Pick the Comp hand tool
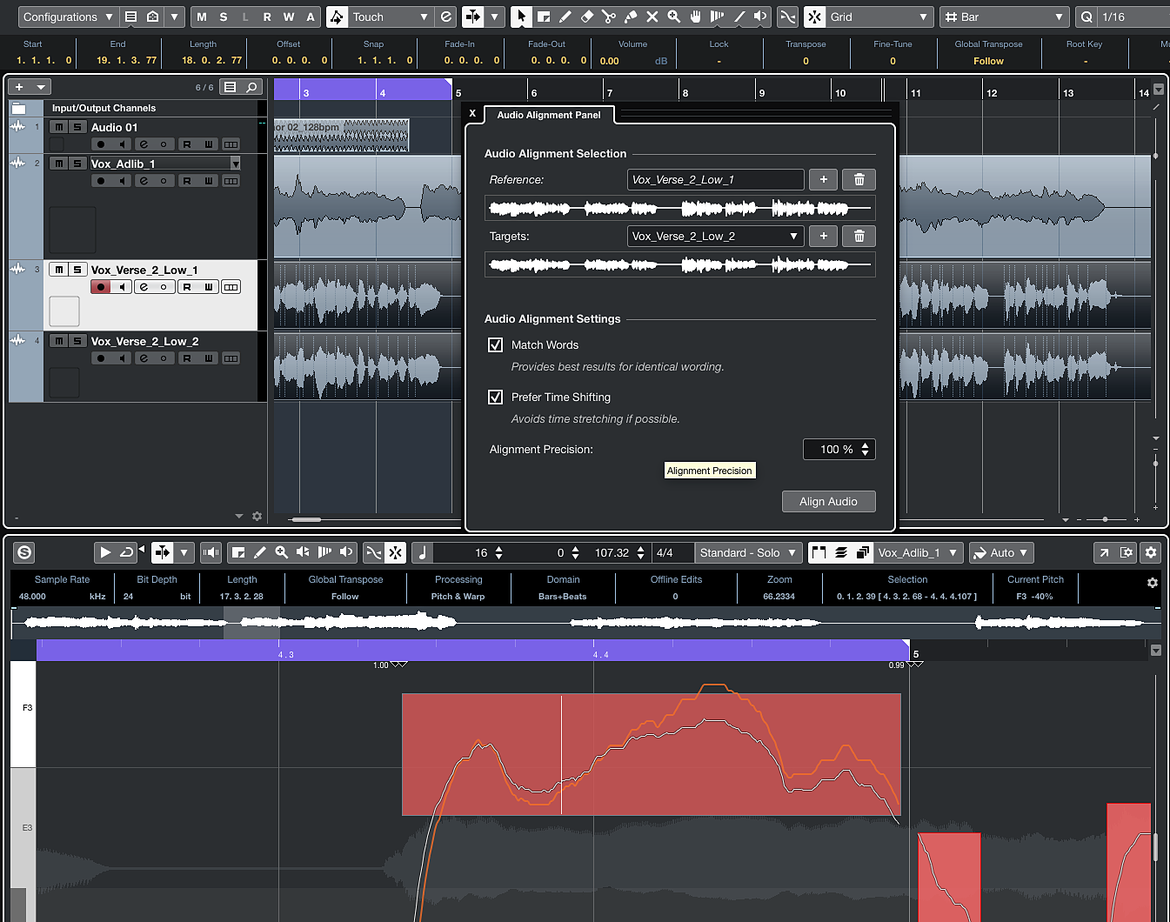 pos(695,16)
